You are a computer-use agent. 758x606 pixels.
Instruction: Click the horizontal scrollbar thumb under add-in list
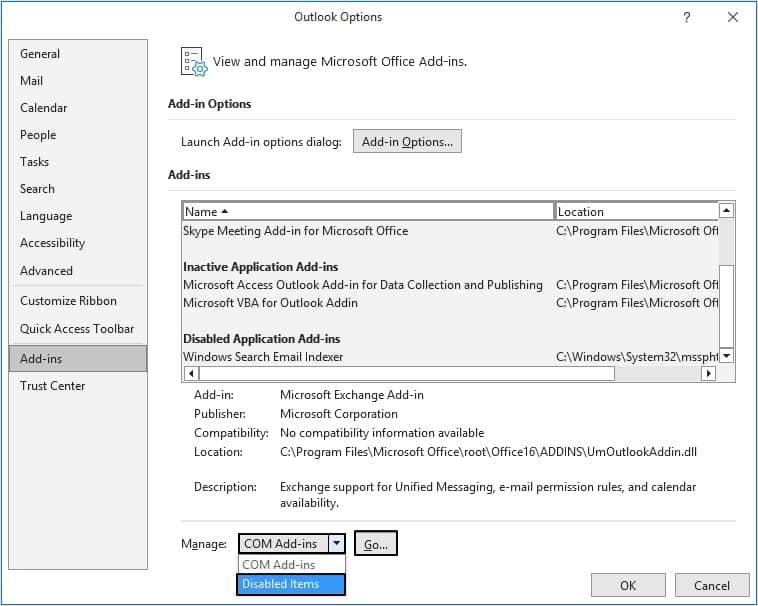(407, 373)
